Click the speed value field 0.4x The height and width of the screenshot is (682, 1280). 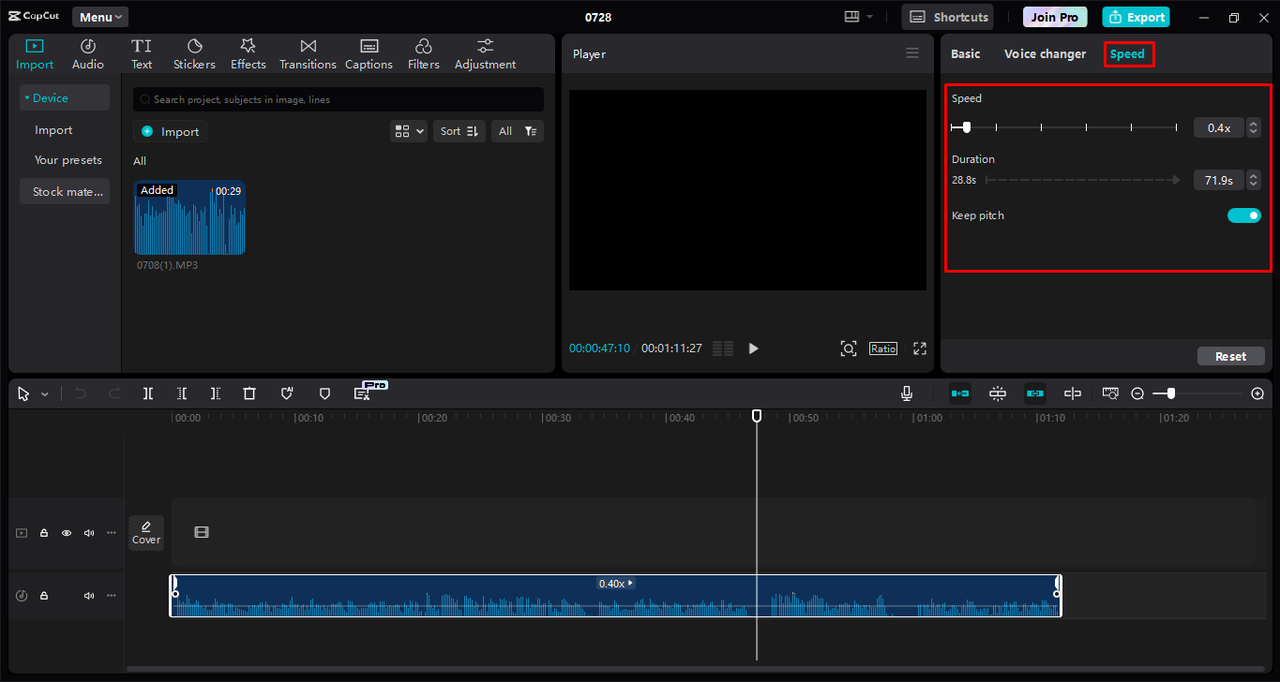[x=1219, y=128]
